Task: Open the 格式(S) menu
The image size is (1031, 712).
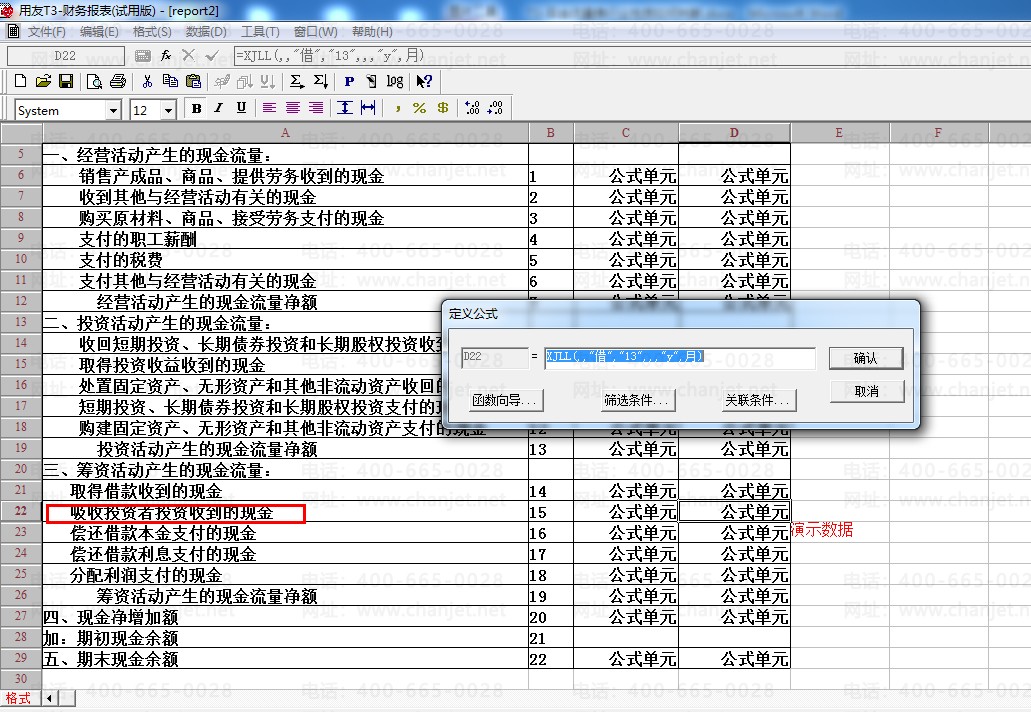Action: [152, 32]
